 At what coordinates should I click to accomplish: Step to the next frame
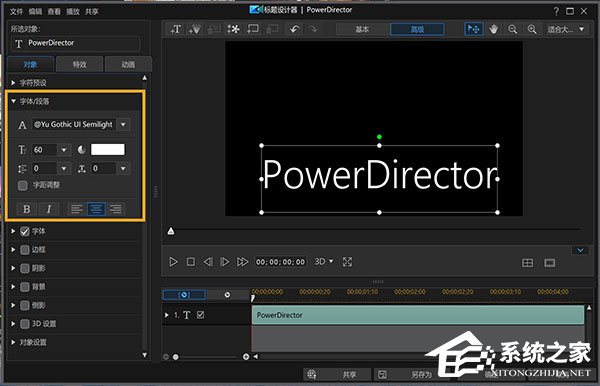click(x=225, y=262)
